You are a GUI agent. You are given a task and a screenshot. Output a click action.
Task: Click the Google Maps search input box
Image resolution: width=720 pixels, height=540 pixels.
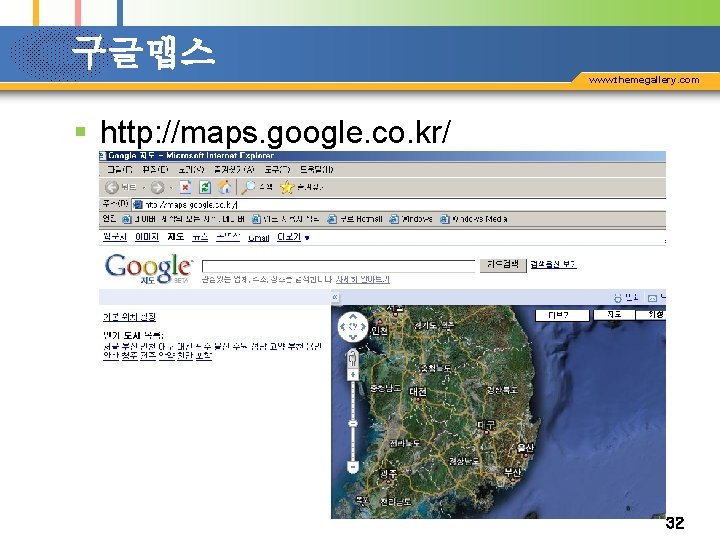click(x=339, y=266)
